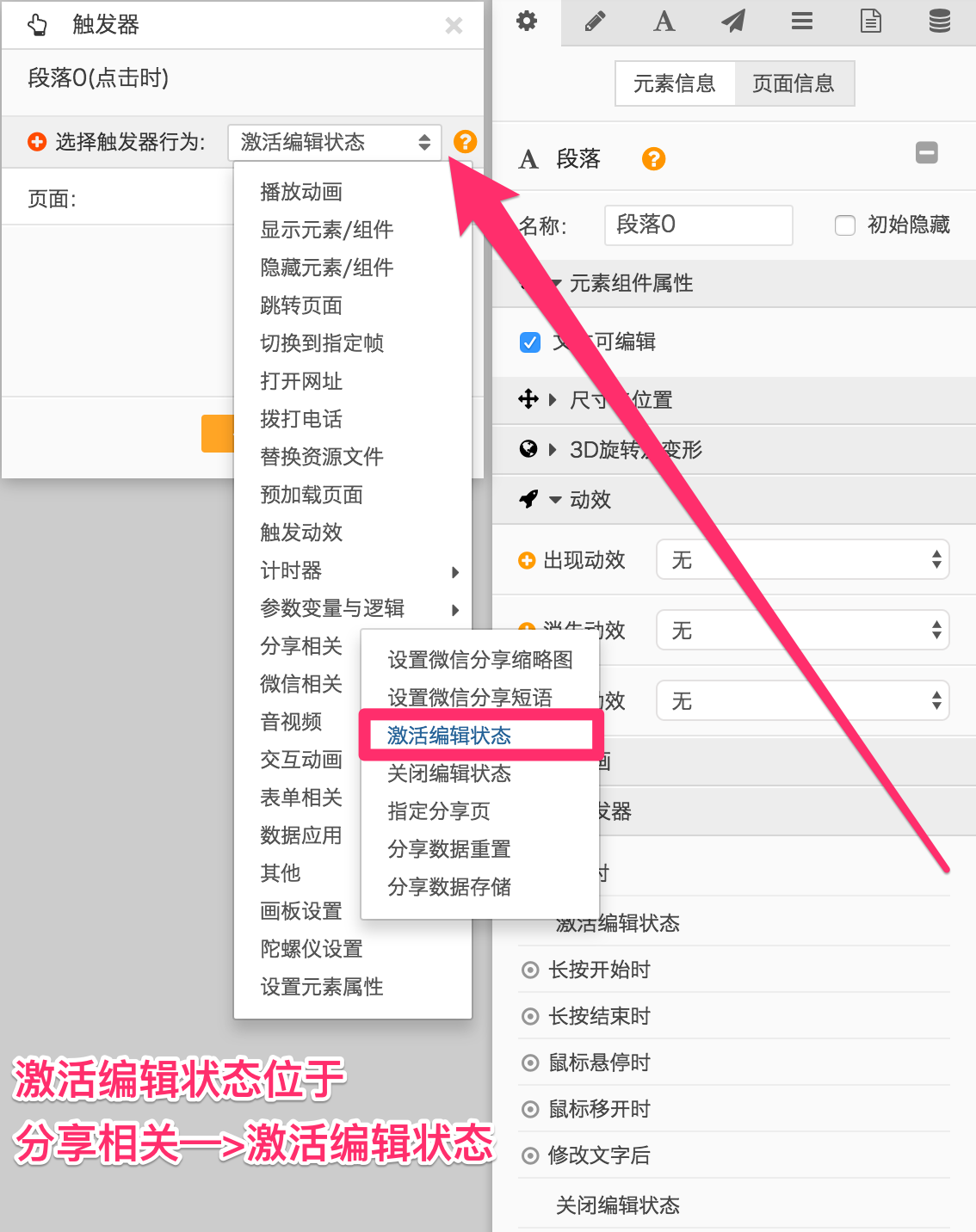Click the 名称 input field containing 段落0
This screenshot has height=1232, width=976.
(698, 225)
